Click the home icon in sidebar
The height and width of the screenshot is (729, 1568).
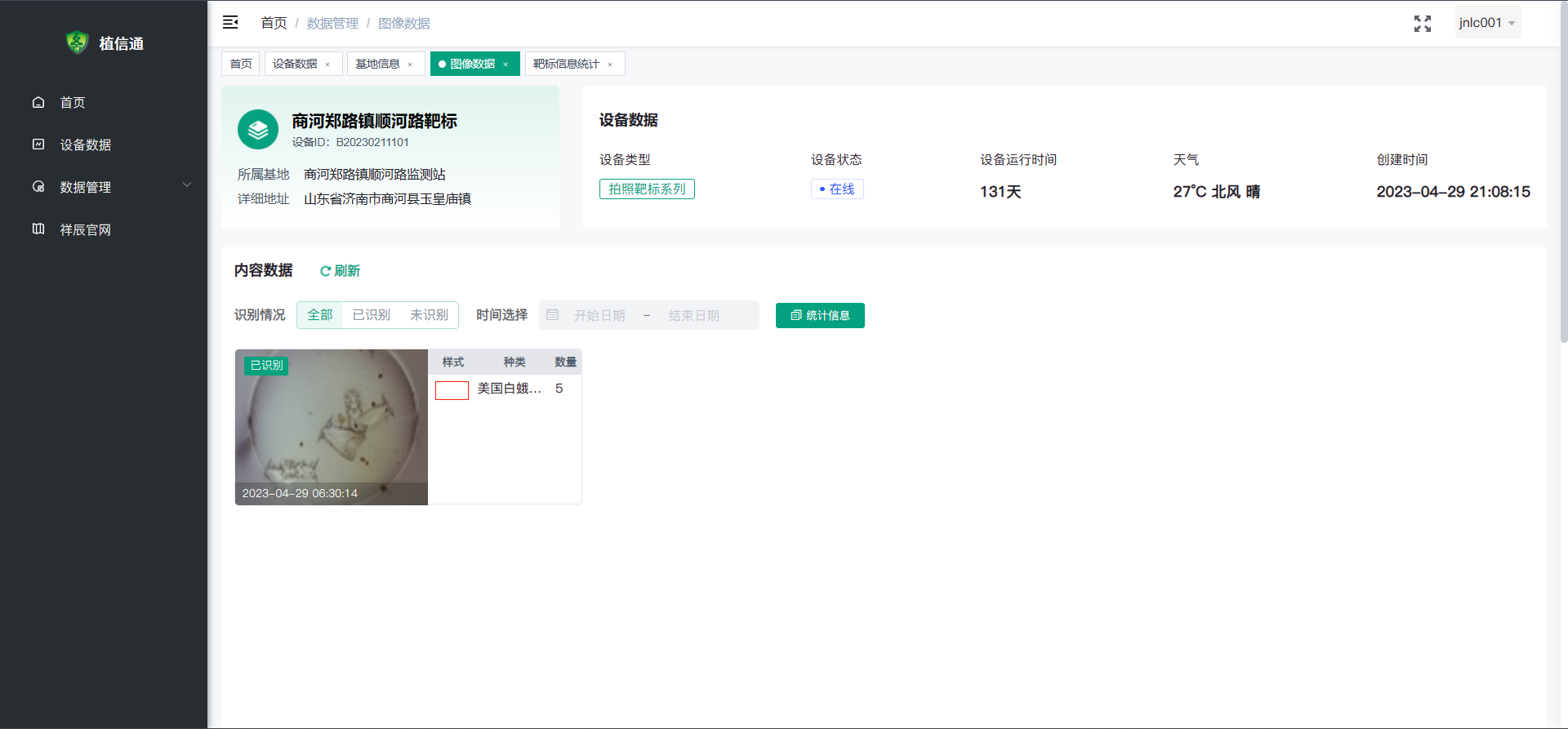[38, 102]
